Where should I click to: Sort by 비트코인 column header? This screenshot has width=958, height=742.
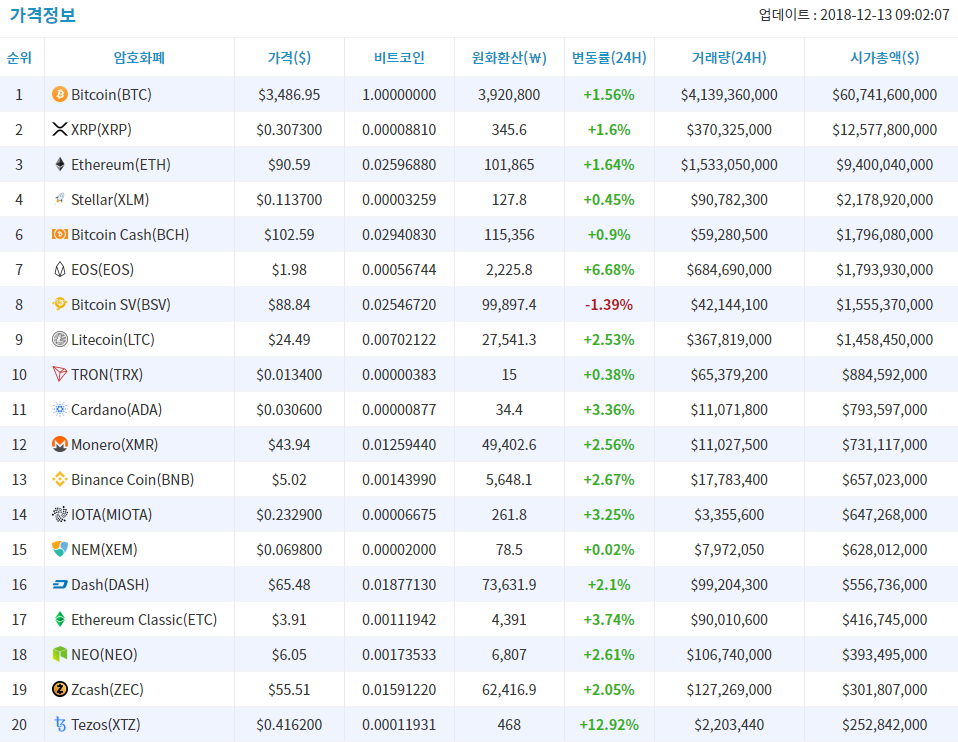click(x=399, y=57)
